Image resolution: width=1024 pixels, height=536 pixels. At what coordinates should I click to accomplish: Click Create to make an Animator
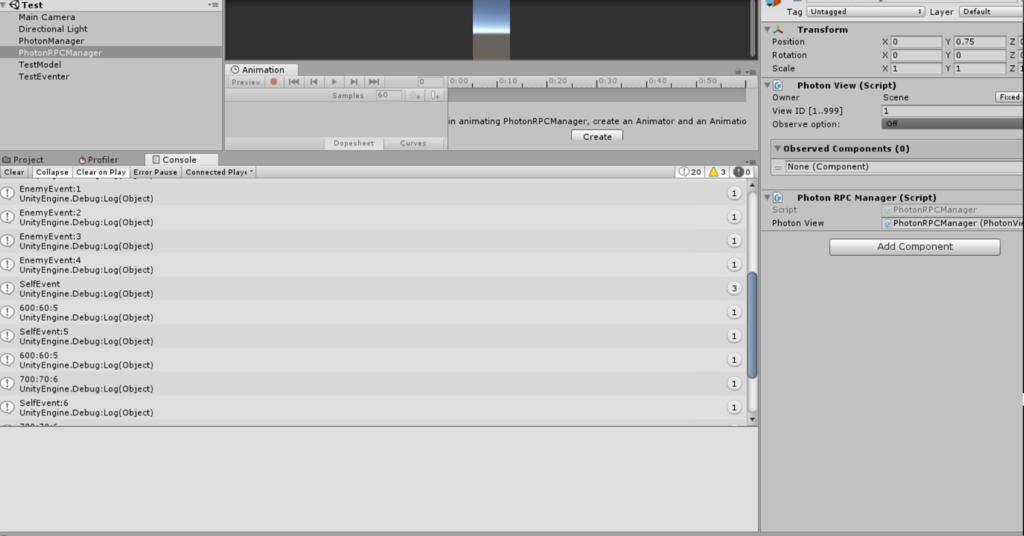click(597, 136)
